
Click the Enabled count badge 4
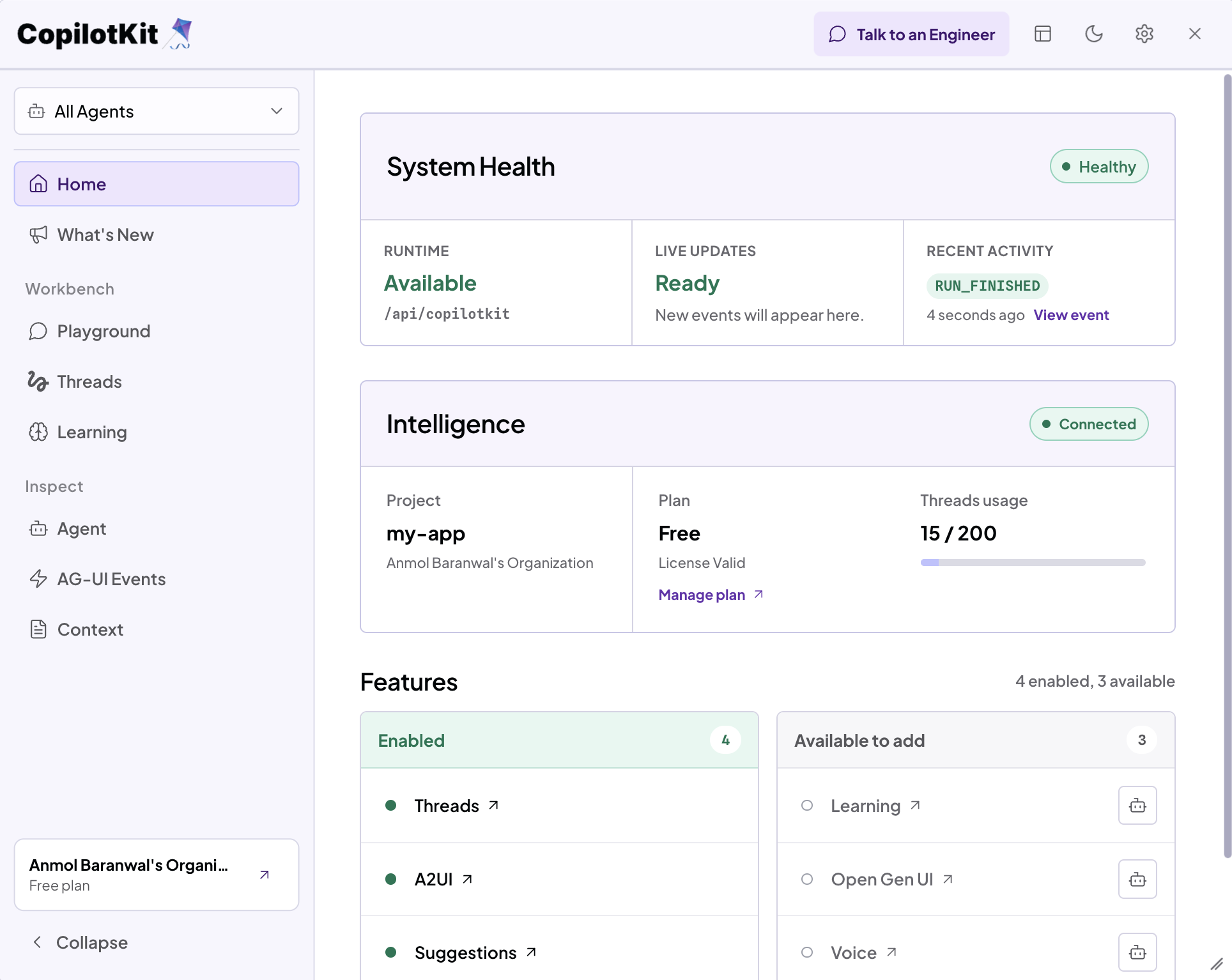tap(725, 740)
